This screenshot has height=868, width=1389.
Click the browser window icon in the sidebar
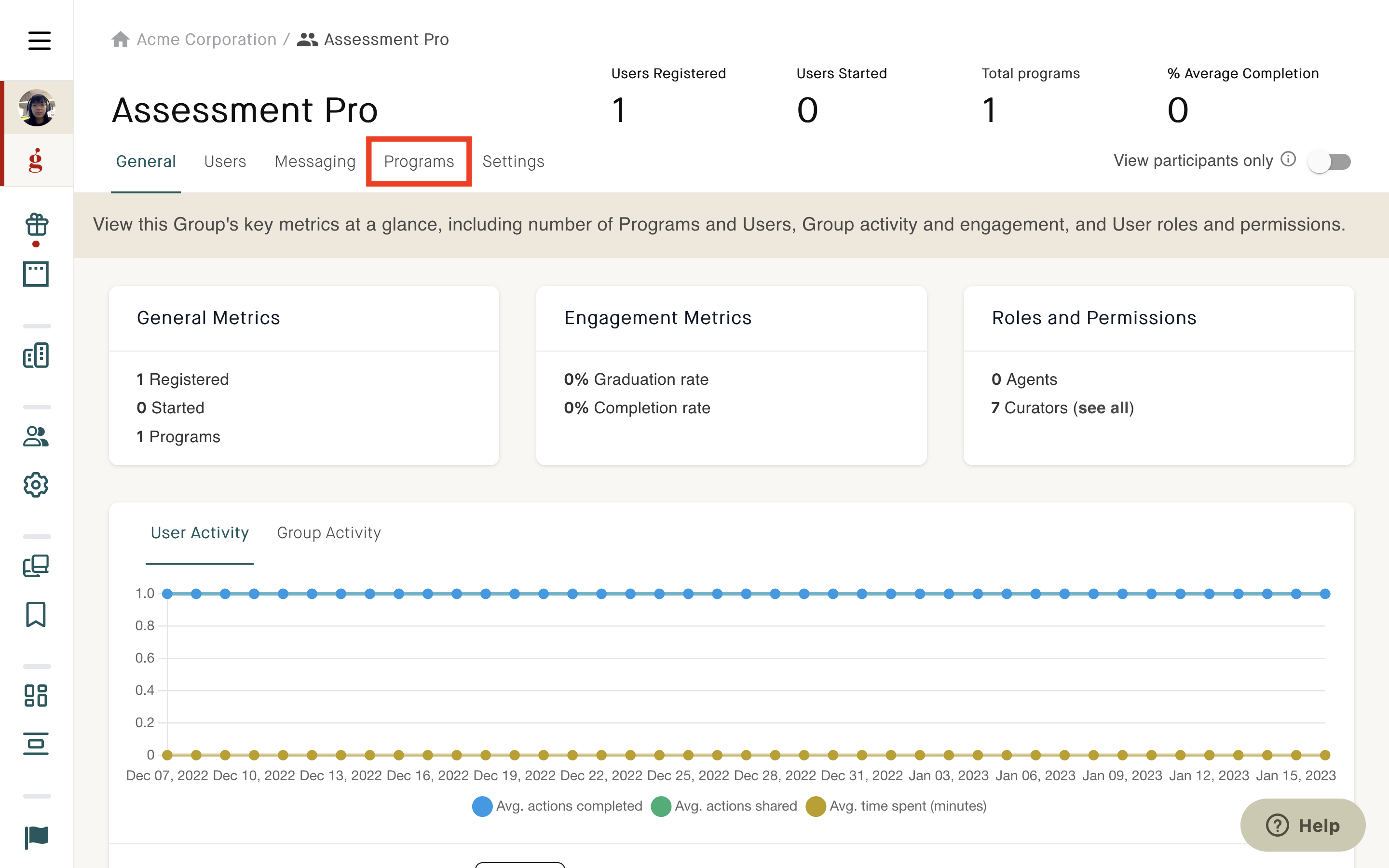point(36,274)
